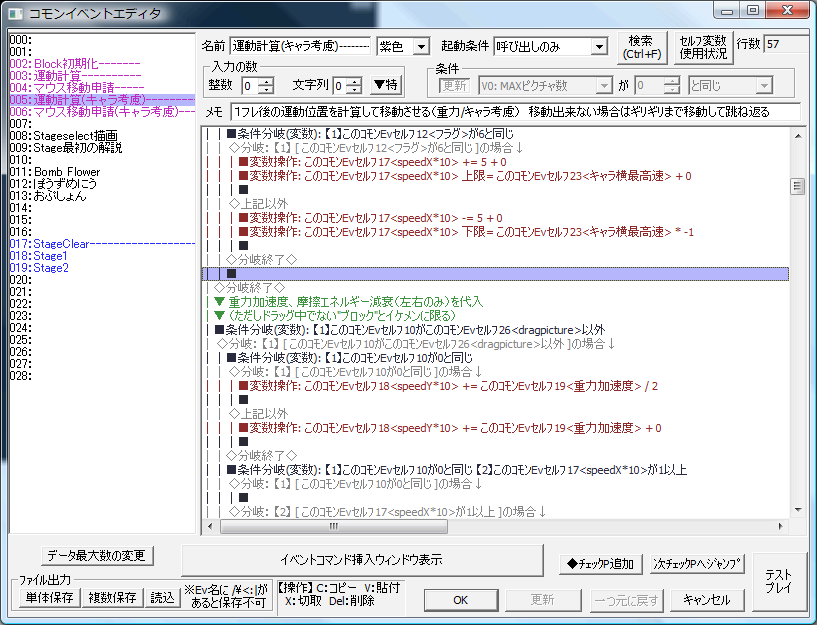Click the キャンセル button

point(707,600)
